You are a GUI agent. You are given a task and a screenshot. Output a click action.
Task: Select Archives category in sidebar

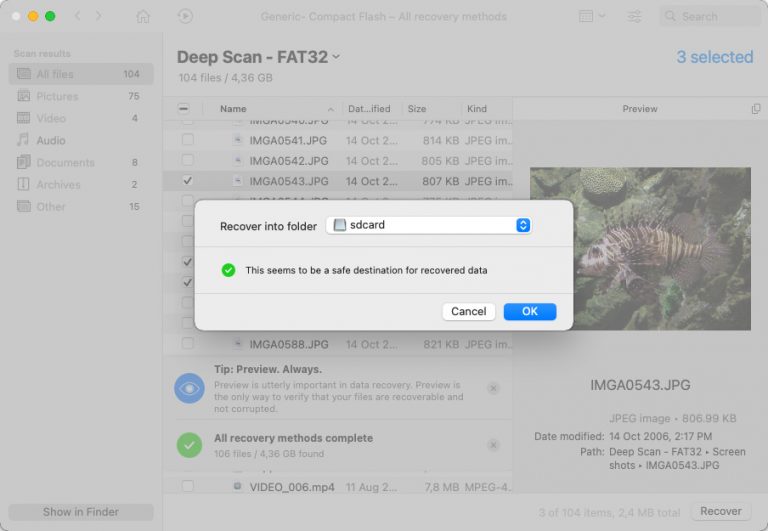(81, 185)
